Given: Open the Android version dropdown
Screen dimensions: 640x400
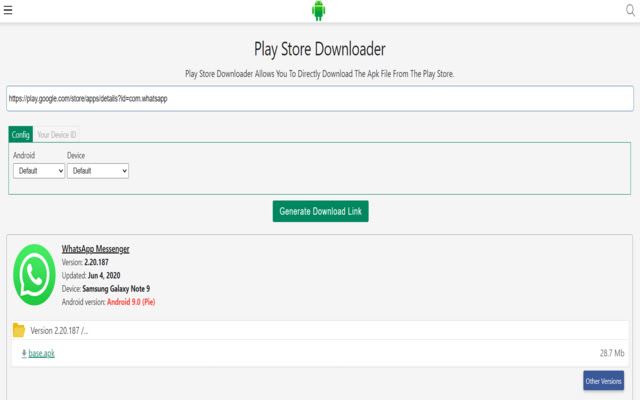Looking at the screenshot, I should (x=39, y=171).
